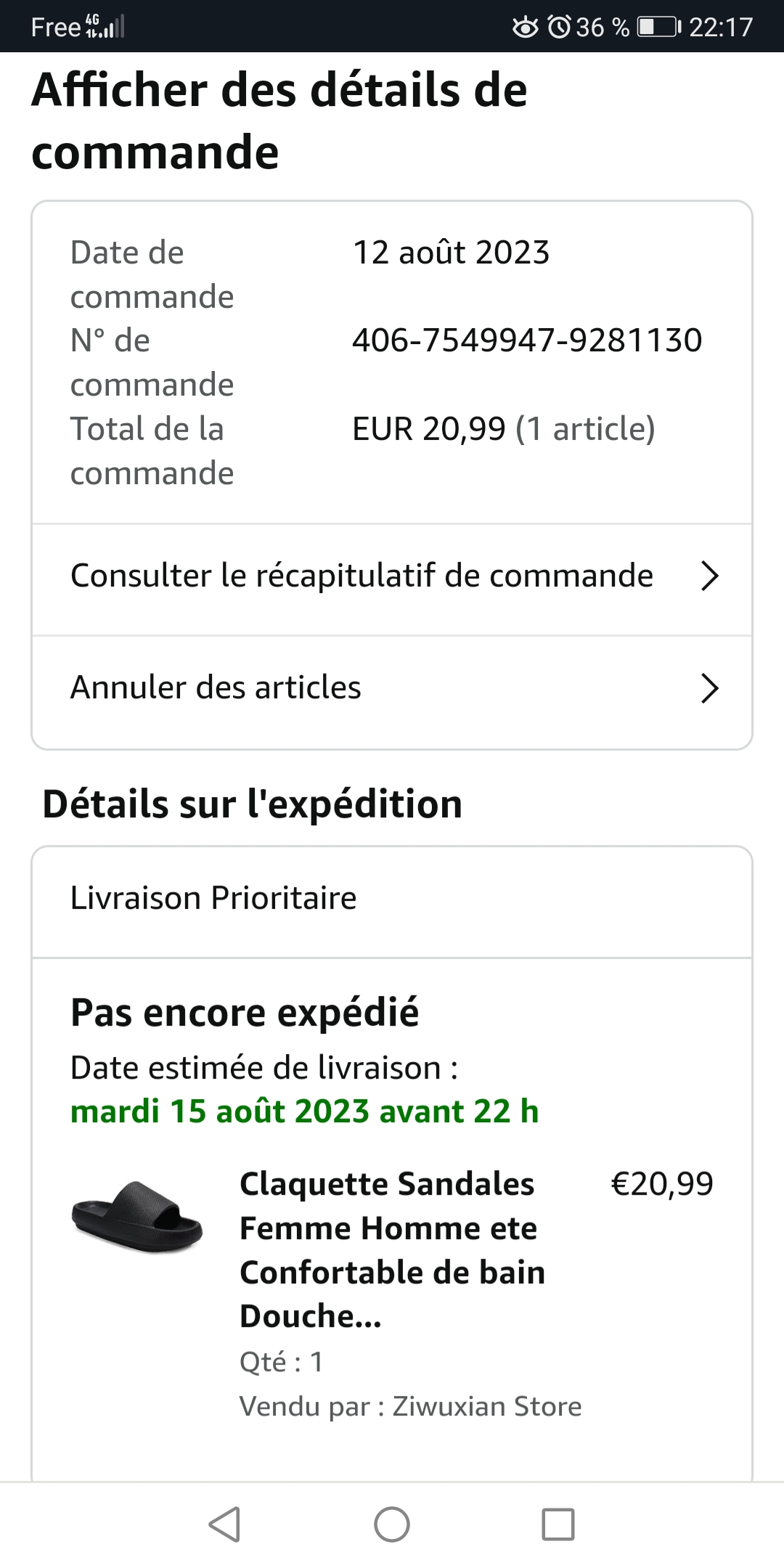The width and height of the screenshot is (784, 1568).
Task: Tap the Pas encore expédié status heading
Action: coord(245,1013)
